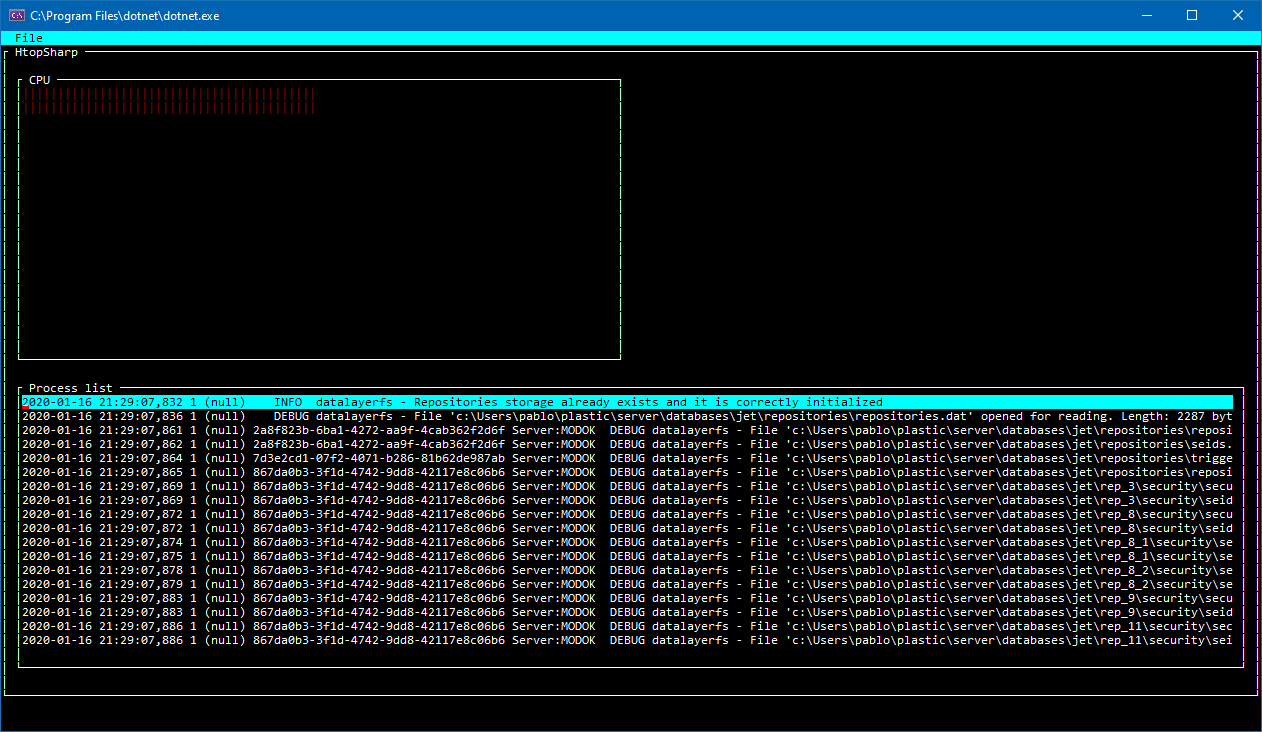Screen dimensions: 1262x732
Task: Select the 21:29:07,886 row ending in rep_11\security\sei
Action: 627,640
